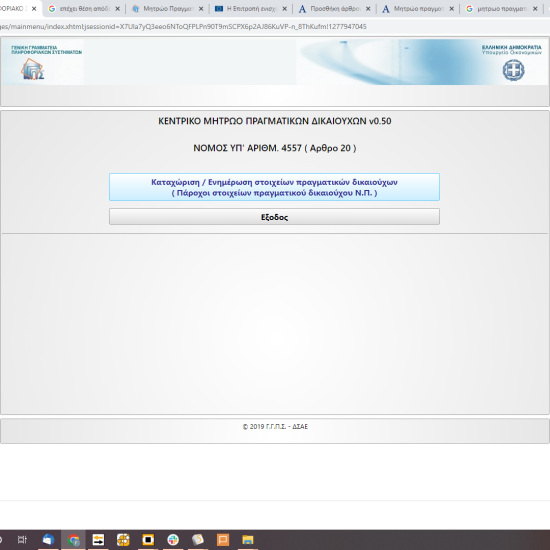550x550 pixels.
Task: Switch to the "Η Επιτροπή" EU tab
Action: tap(251, 9)
